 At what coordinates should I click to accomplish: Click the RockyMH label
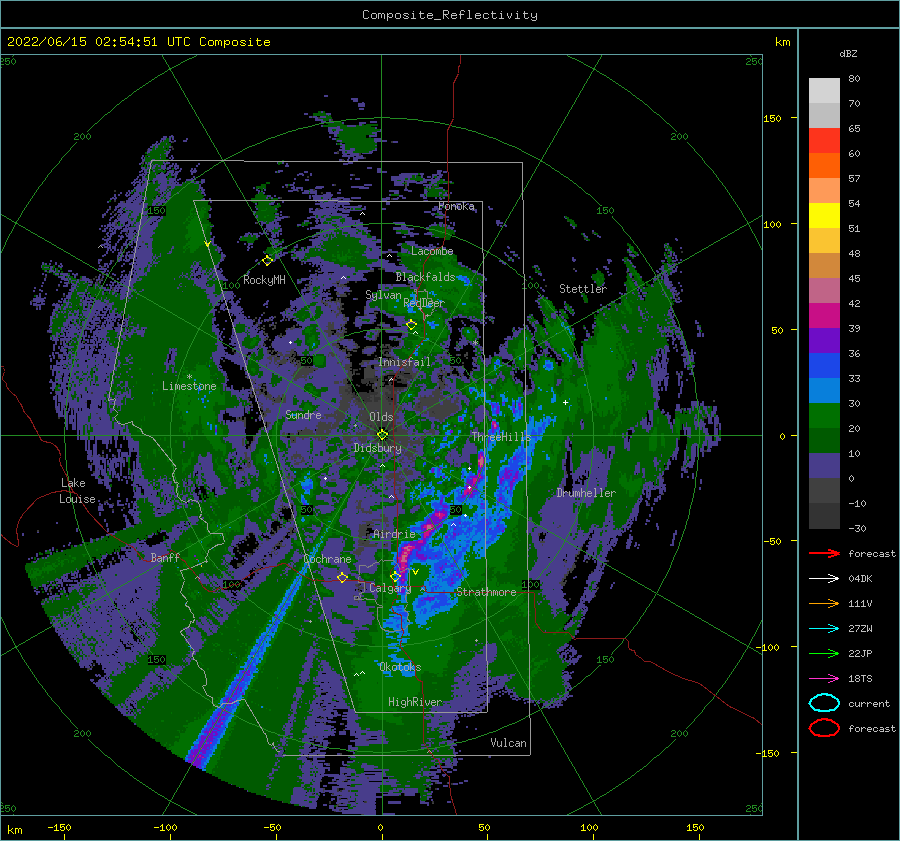[x=264, y=280]
